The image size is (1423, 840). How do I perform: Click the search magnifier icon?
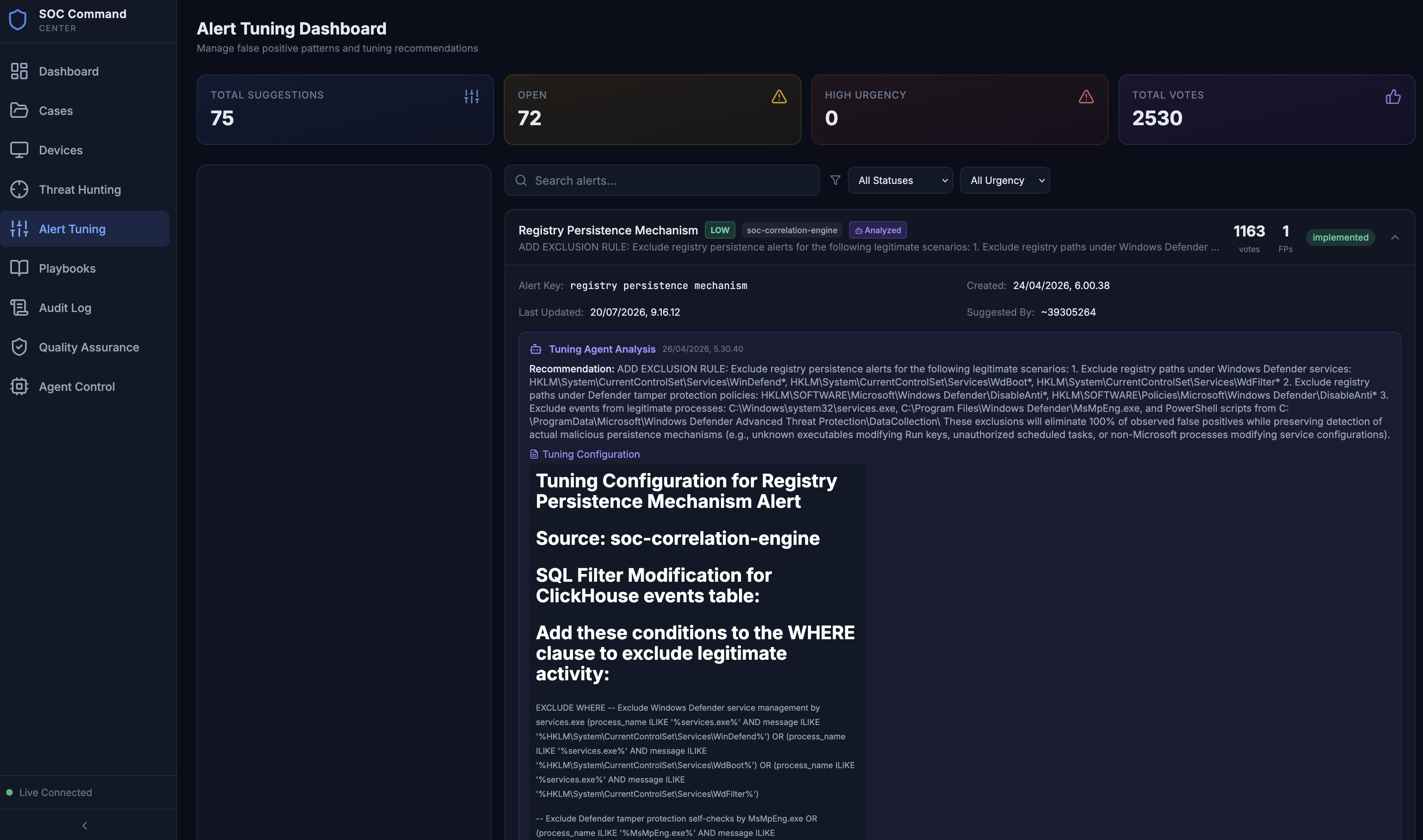[521, 181]
